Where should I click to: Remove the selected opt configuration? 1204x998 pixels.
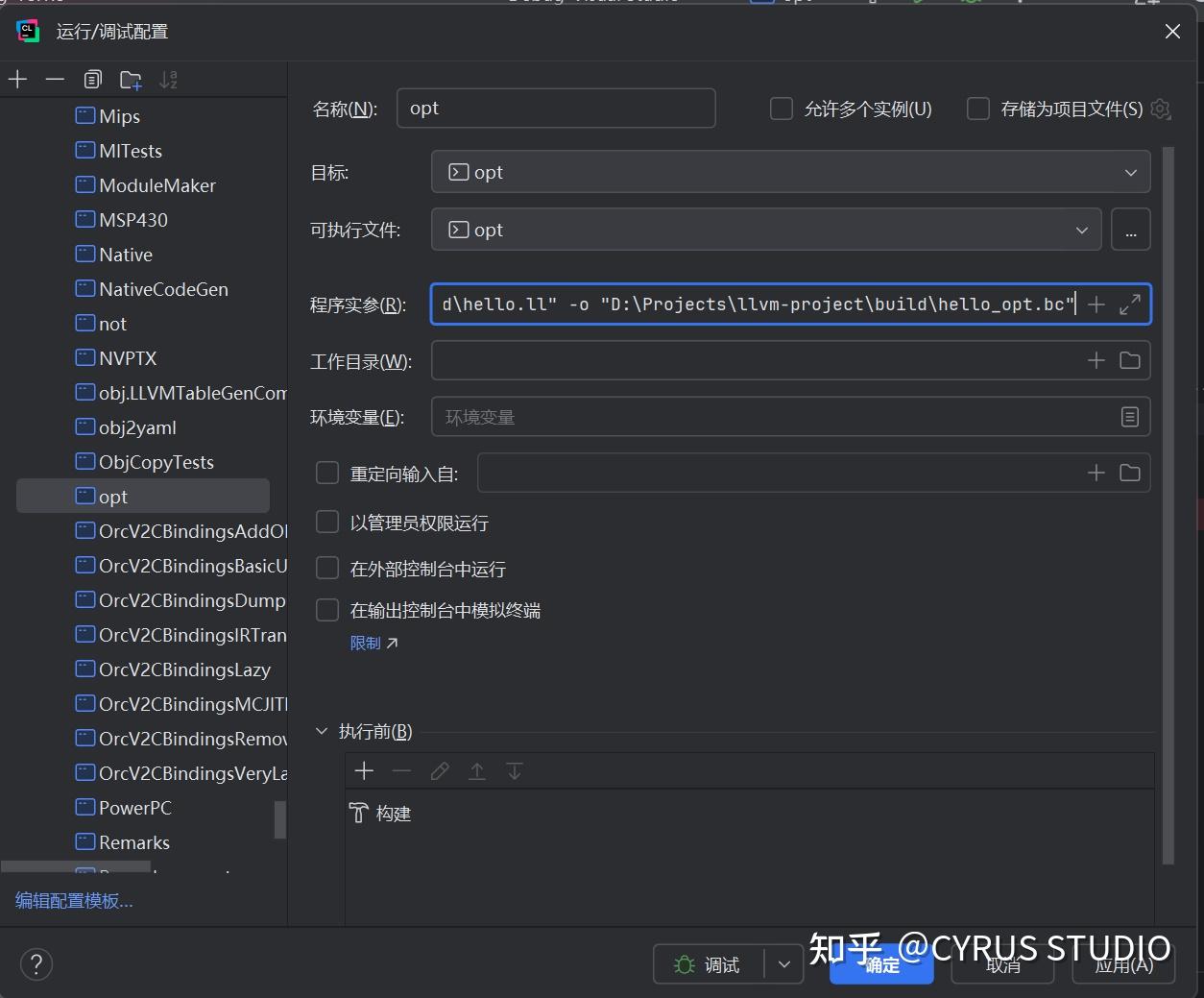coord(54,79)
